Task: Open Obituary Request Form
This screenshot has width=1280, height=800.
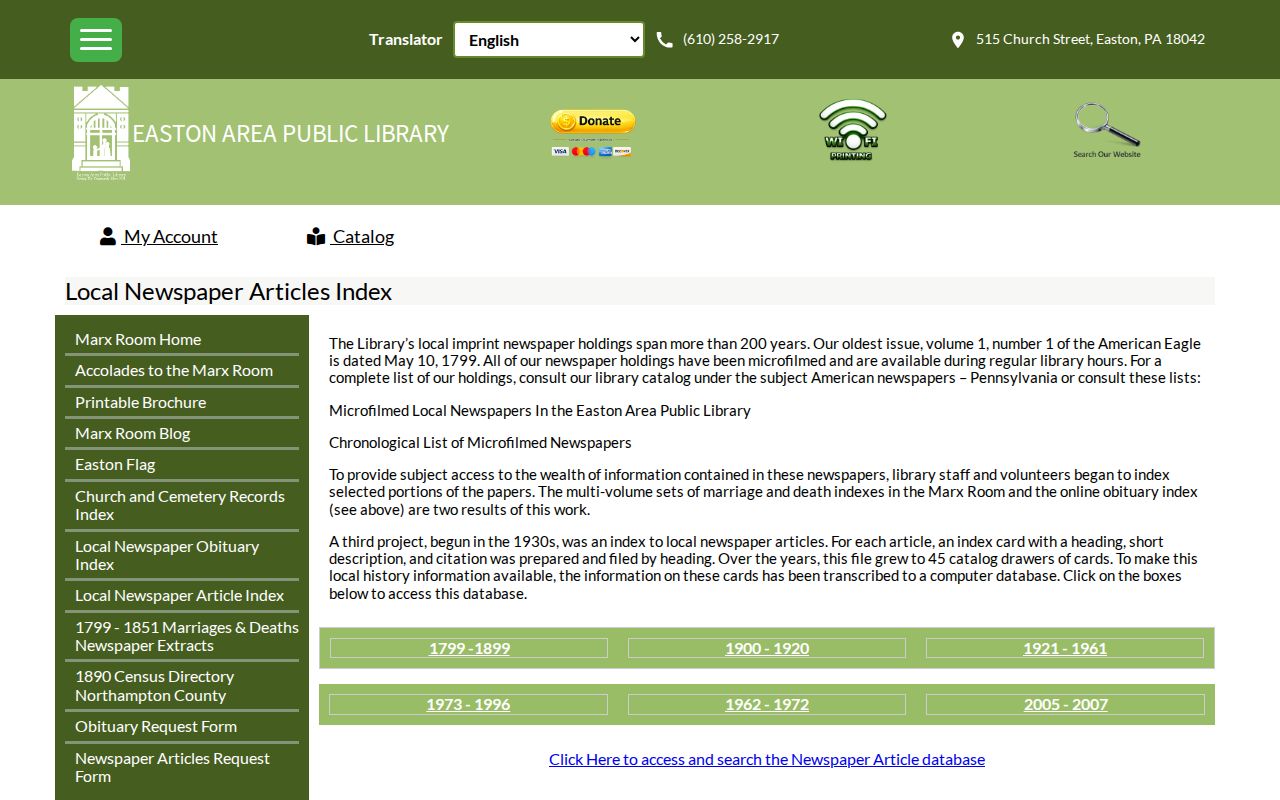Action: (x=156, y=726)
